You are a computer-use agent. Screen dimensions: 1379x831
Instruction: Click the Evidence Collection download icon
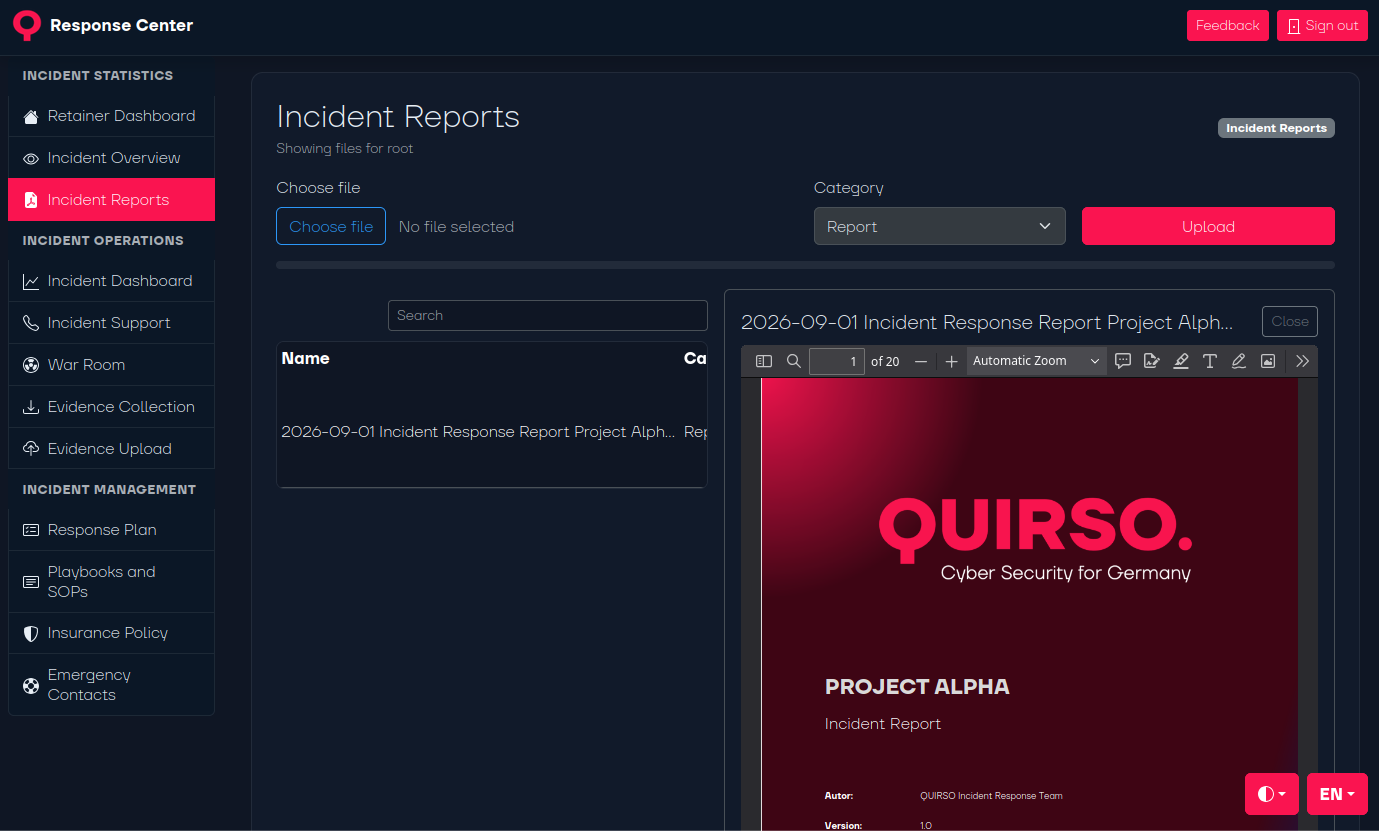point(31,407)
